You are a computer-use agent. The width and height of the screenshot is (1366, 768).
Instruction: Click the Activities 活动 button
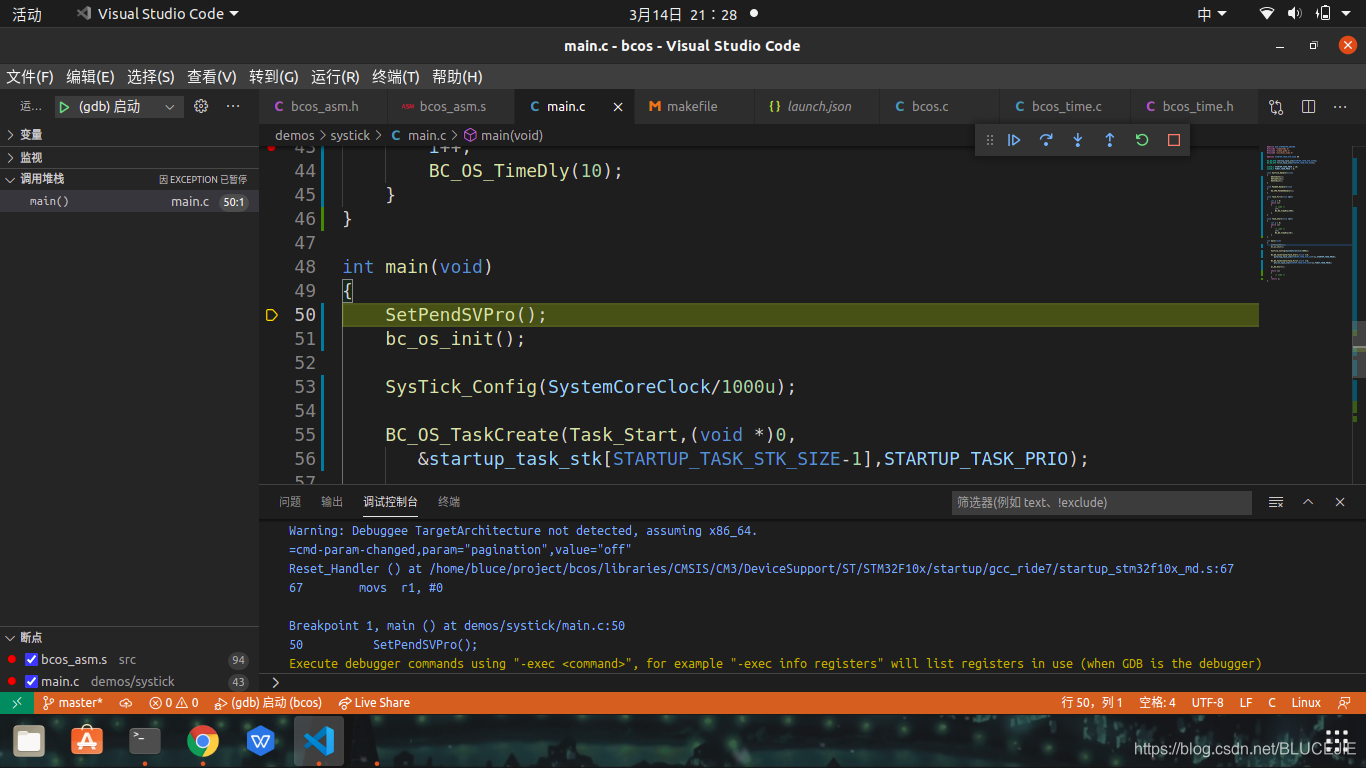pyautogui.click(x=27, y=14)
